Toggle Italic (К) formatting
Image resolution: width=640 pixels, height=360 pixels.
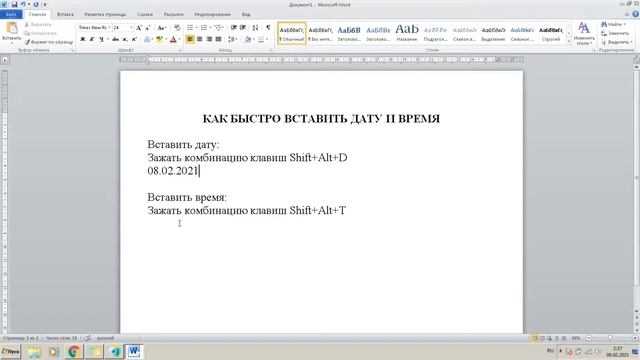pyautogui.click(x=92, y=39)
